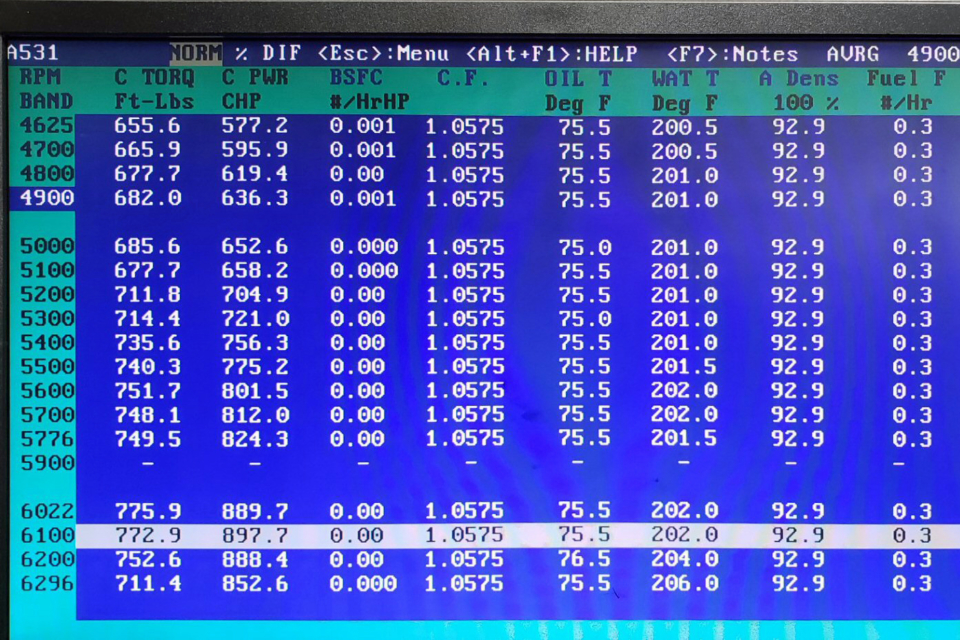Click torque value 748.1
960x640 pixels.
click(147, 415)
